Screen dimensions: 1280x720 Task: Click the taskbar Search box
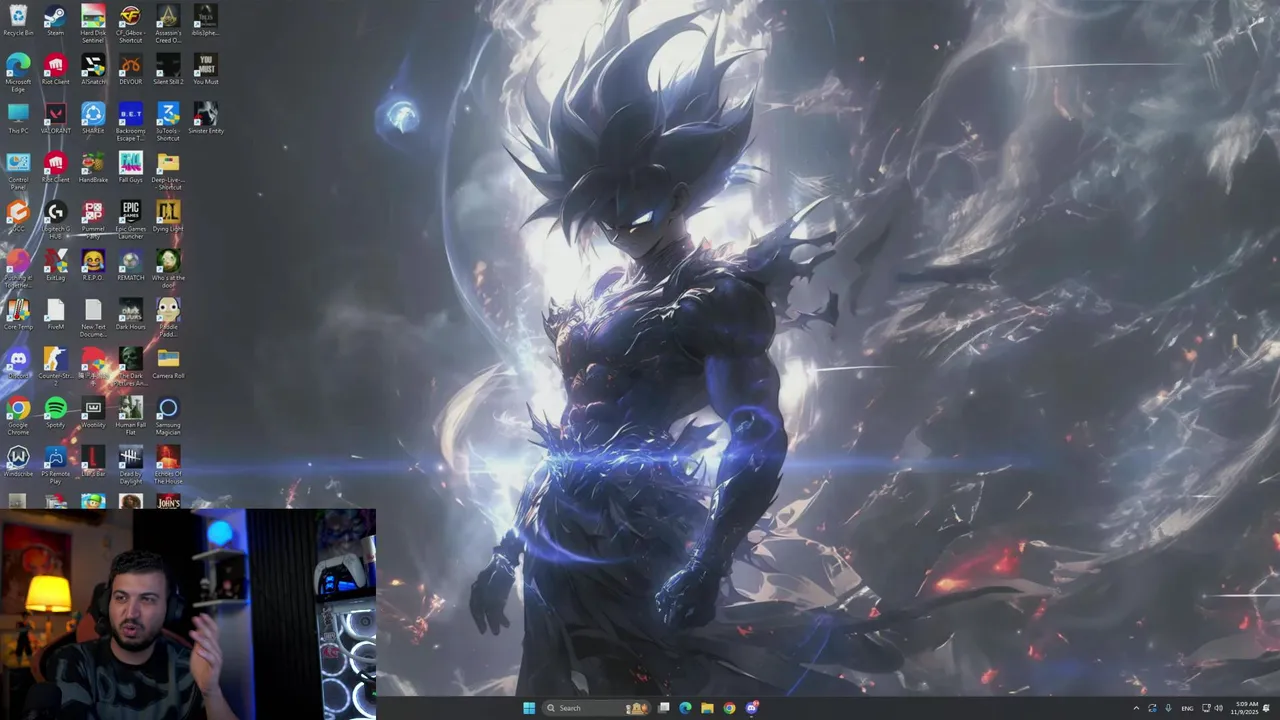595,708
